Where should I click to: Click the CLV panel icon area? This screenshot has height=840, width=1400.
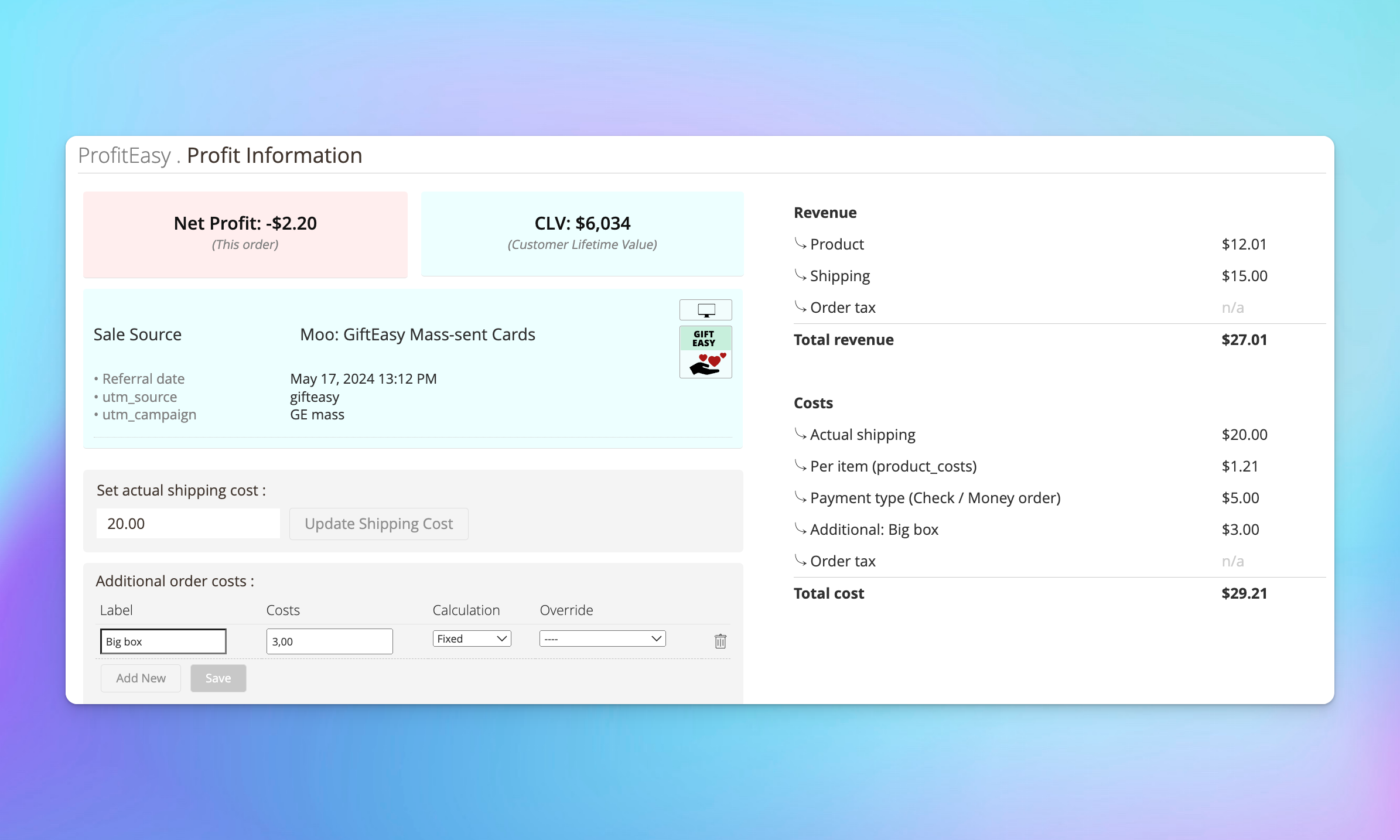[x=582, y=230]
